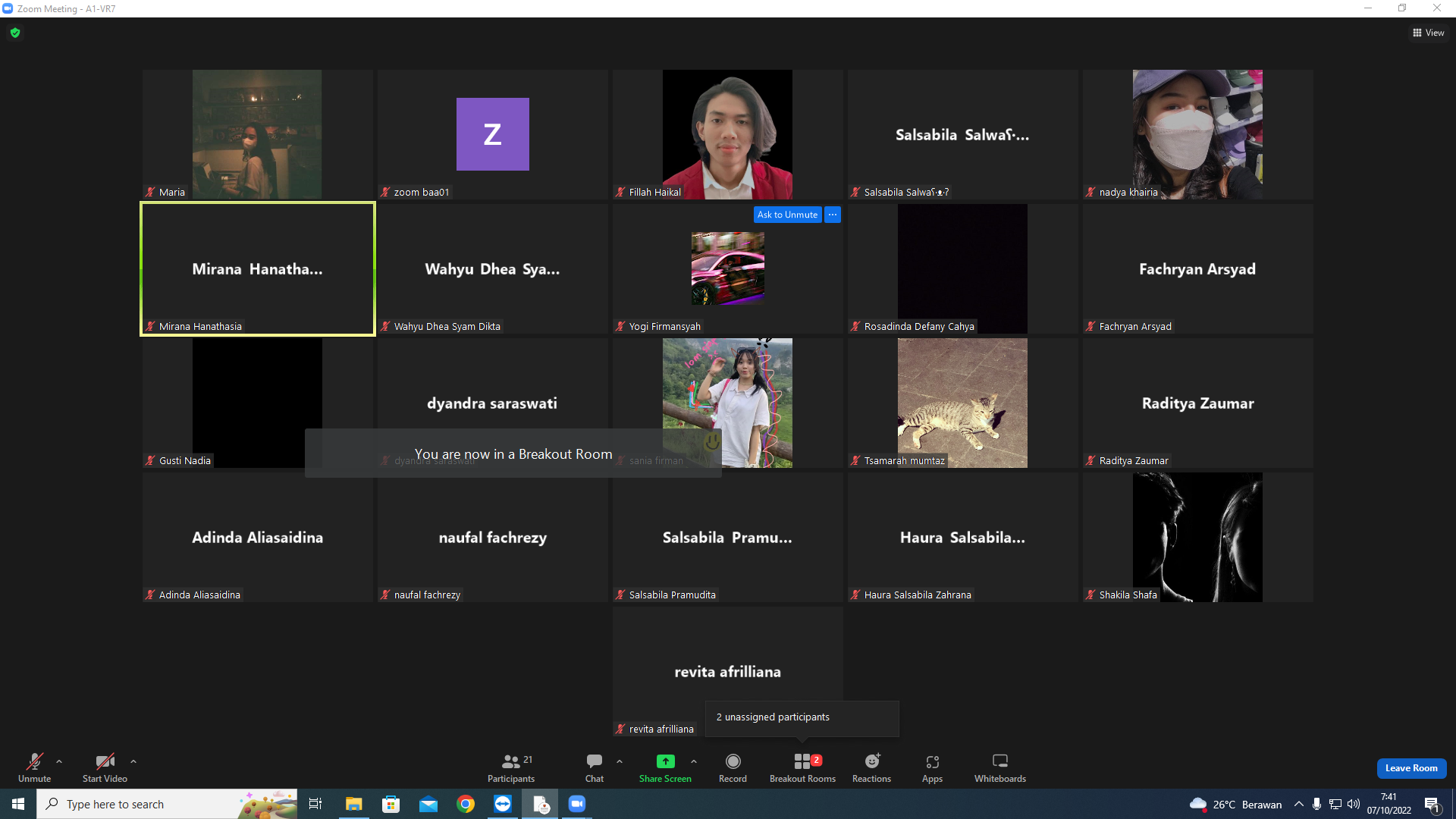This screenshot has width=1456, height=819.
Task: Open the Mail app from the taskbar
Action: click(428, 804)
